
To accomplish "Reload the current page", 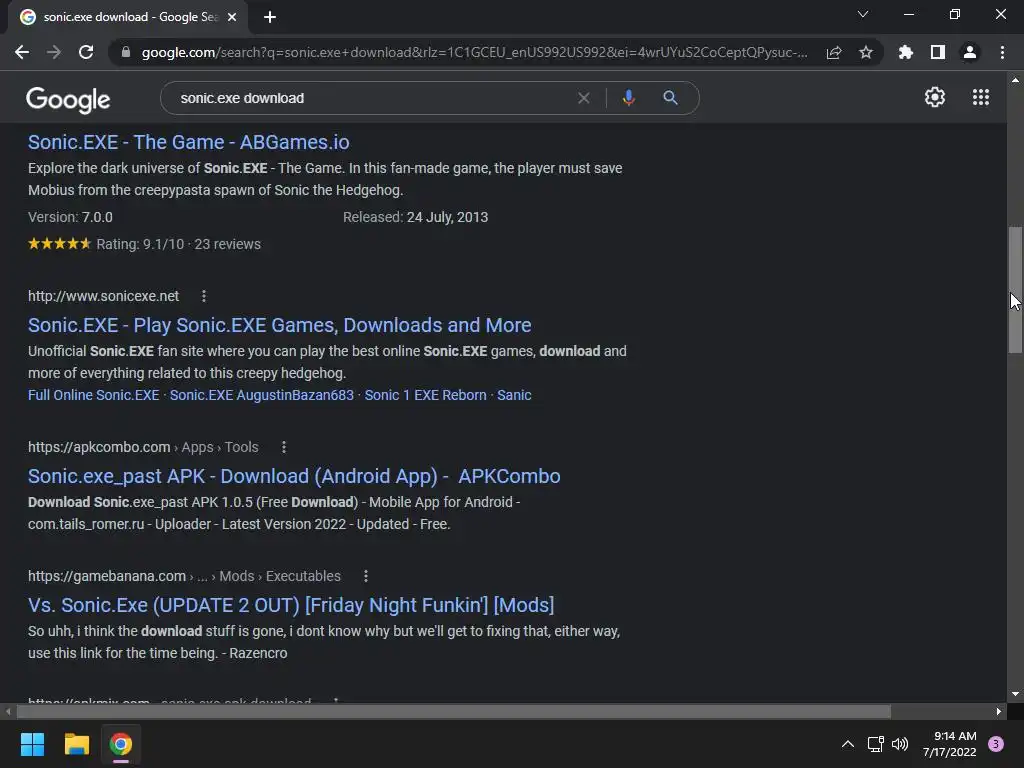I will pos(86,52).
